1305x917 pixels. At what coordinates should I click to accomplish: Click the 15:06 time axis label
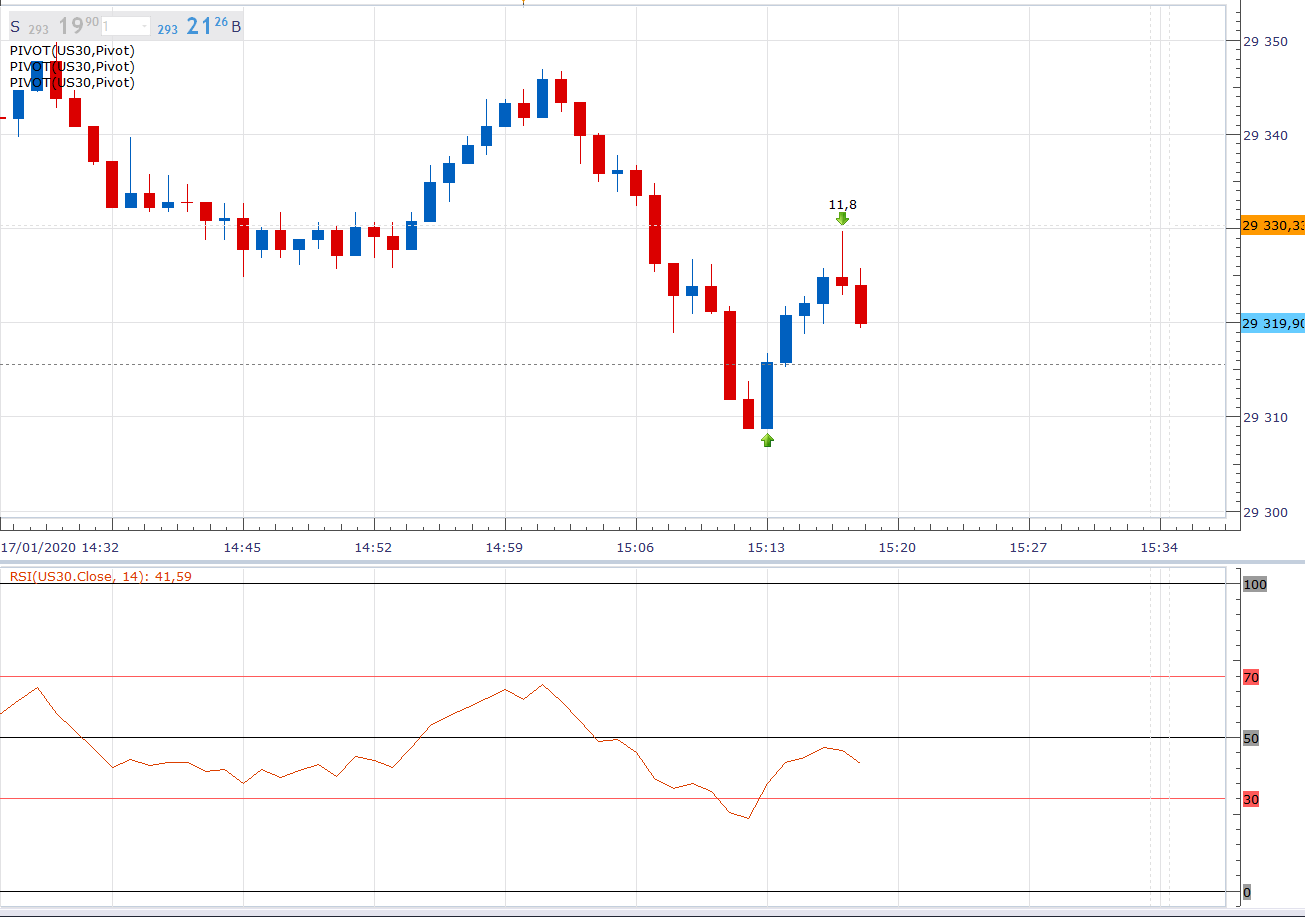pyautogui.click(x=636, y=547)
